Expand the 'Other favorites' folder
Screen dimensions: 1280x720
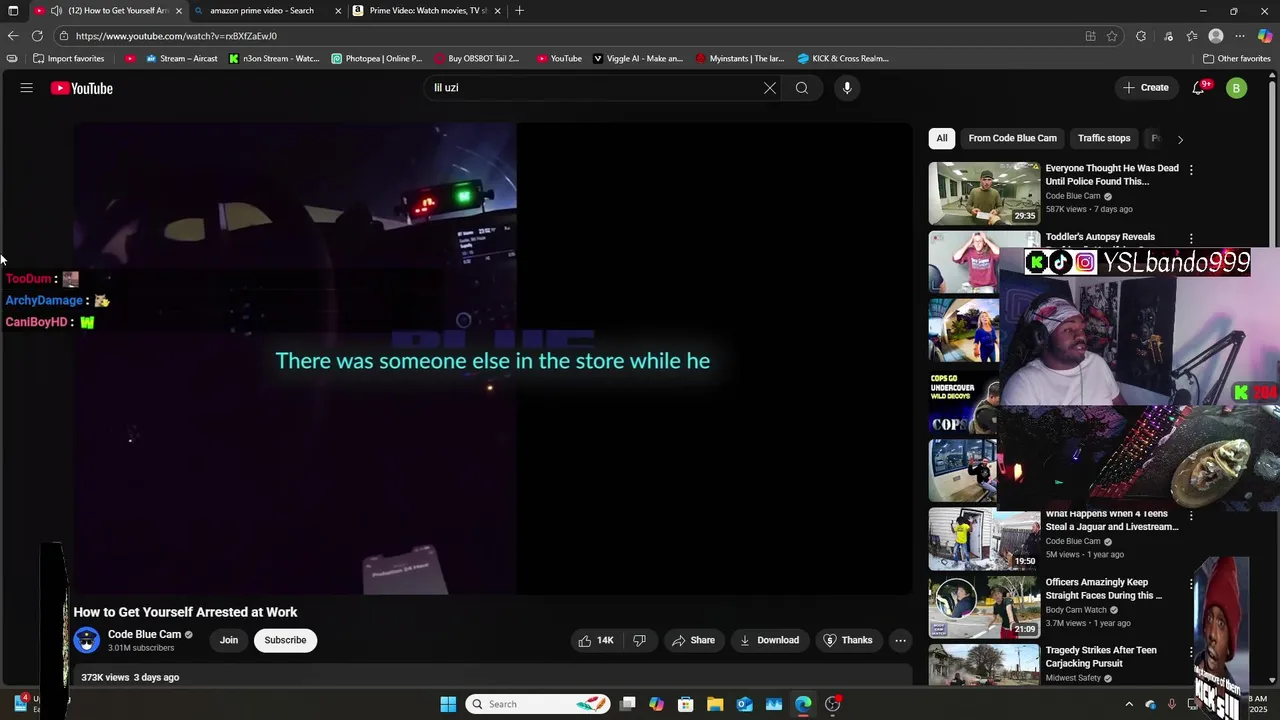[x=1237, y=58]
